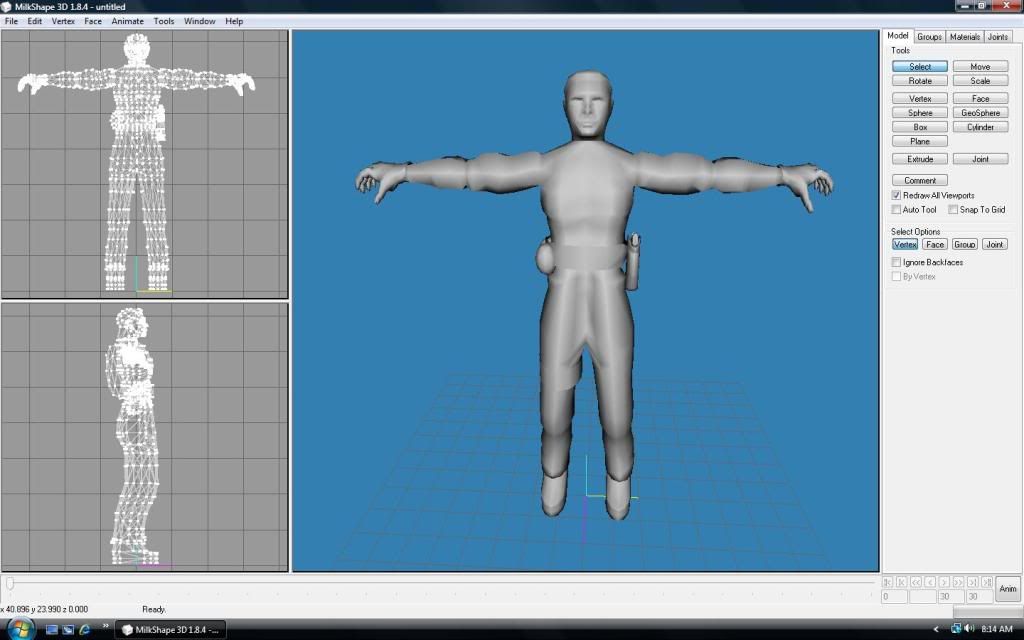Screen dimensions: 1024x640
Task: Enable the Auto Tool checkbox
Action: (896, 210)
